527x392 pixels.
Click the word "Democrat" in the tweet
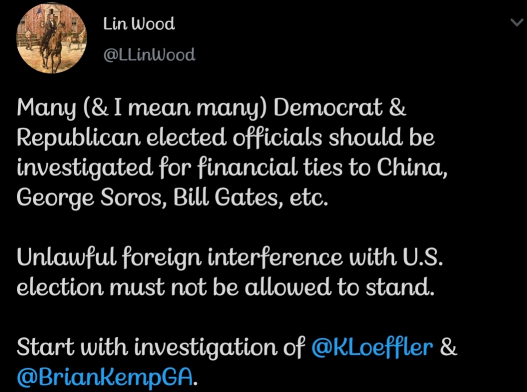point(327,108)
